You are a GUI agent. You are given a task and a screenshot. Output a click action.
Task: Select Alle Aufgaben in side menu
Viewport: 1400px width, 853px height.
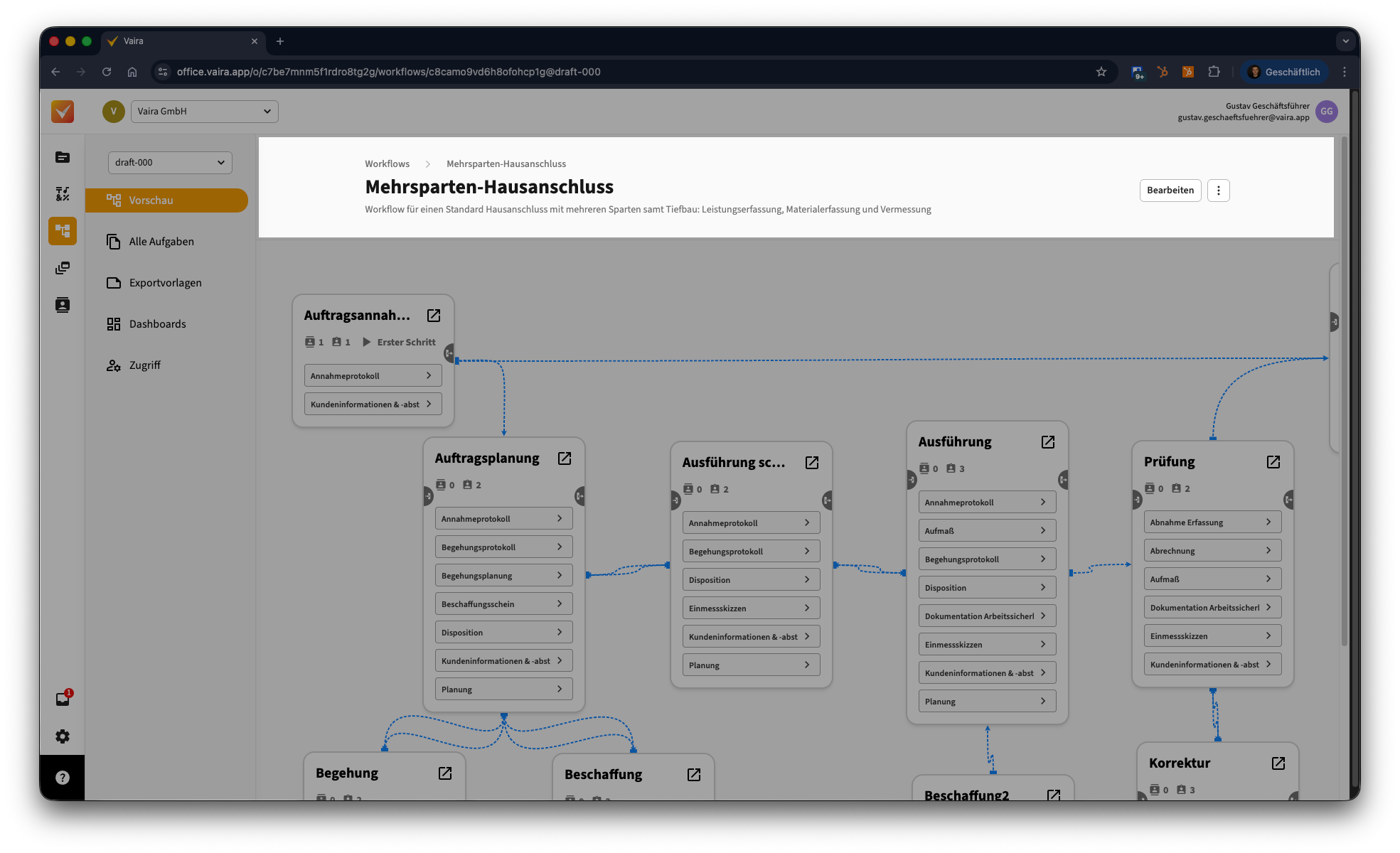point(161,242)
